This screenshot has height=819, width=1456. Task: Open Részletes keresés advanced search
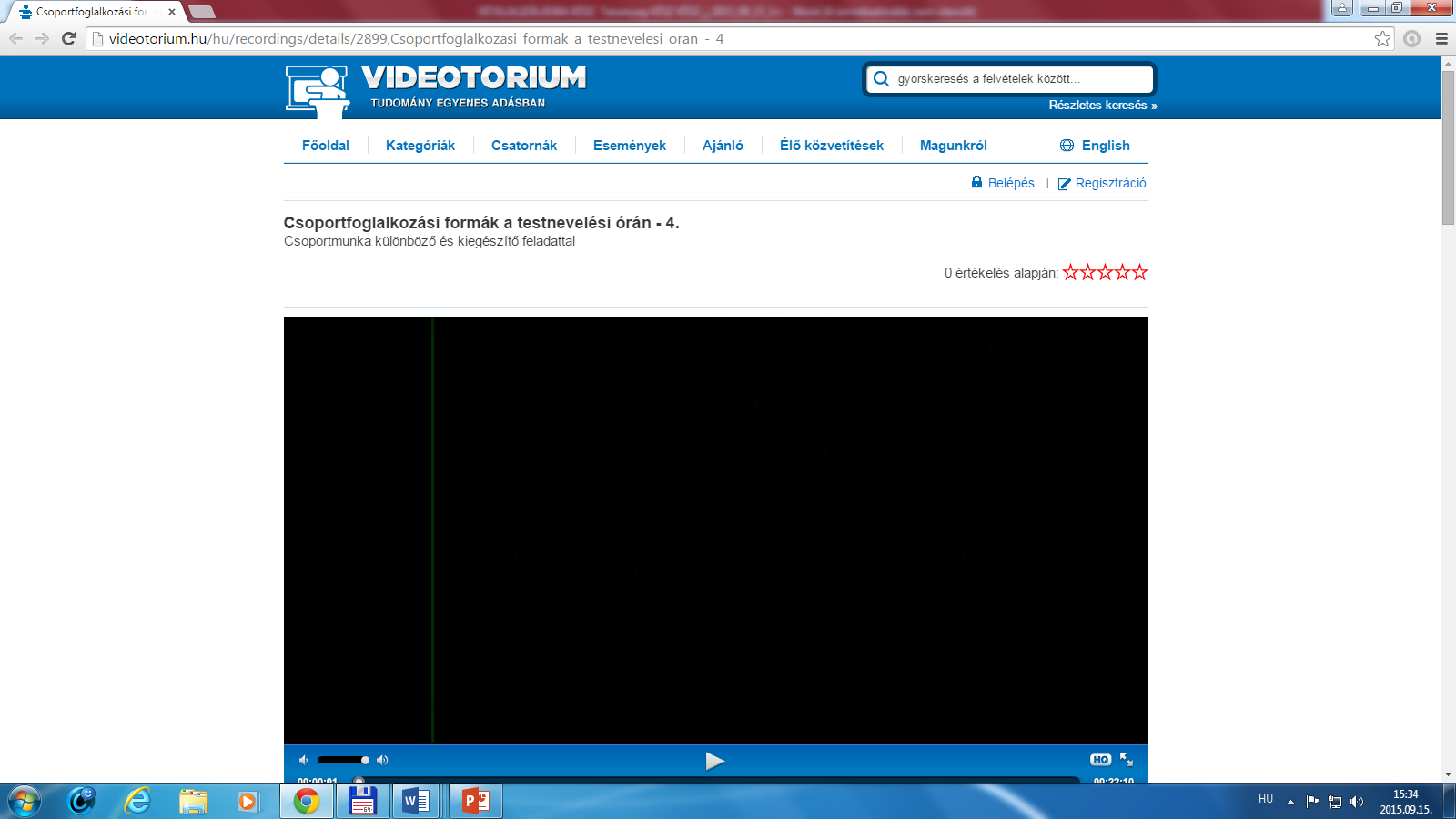pos(1102,106)
